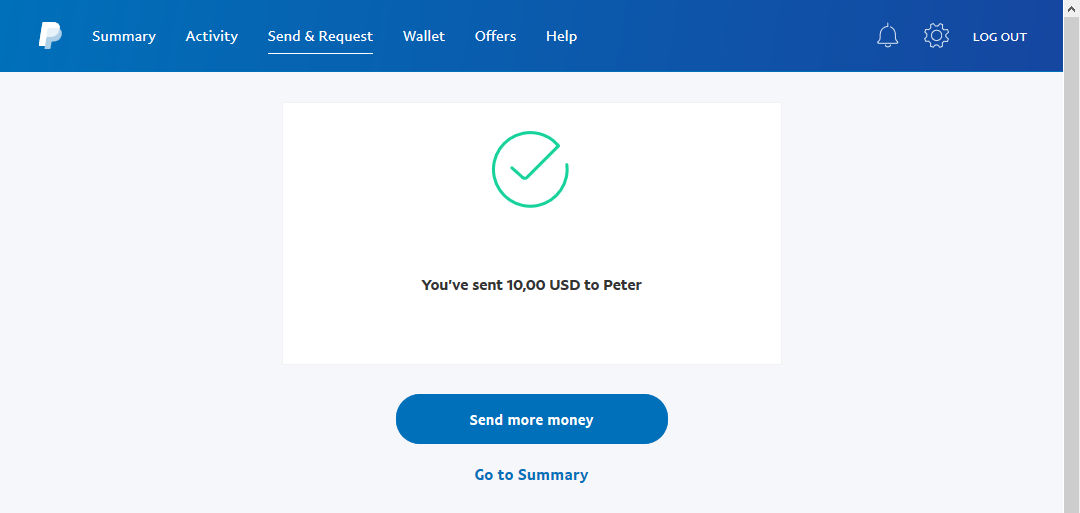
Task: Switch to the Wallet tab
Action: 424,36
